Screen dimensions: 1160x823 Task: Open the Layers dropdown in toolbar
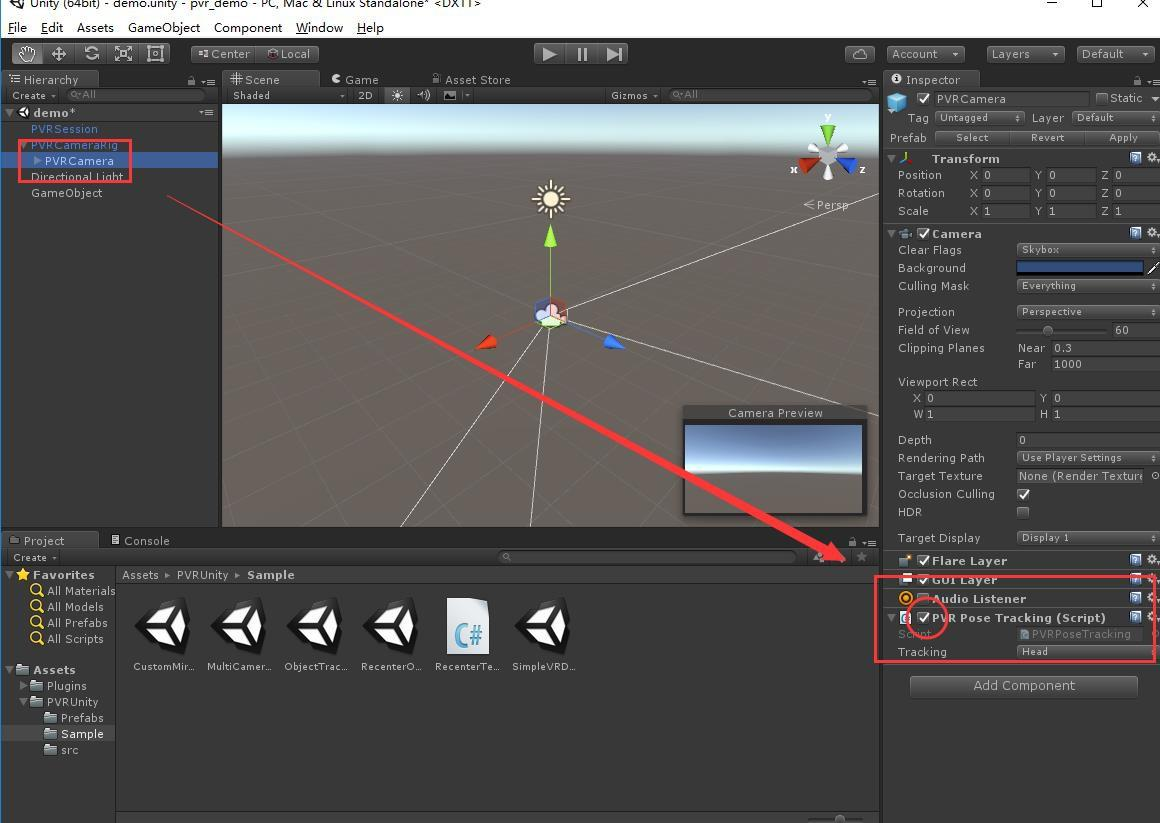click(1025, 54)
